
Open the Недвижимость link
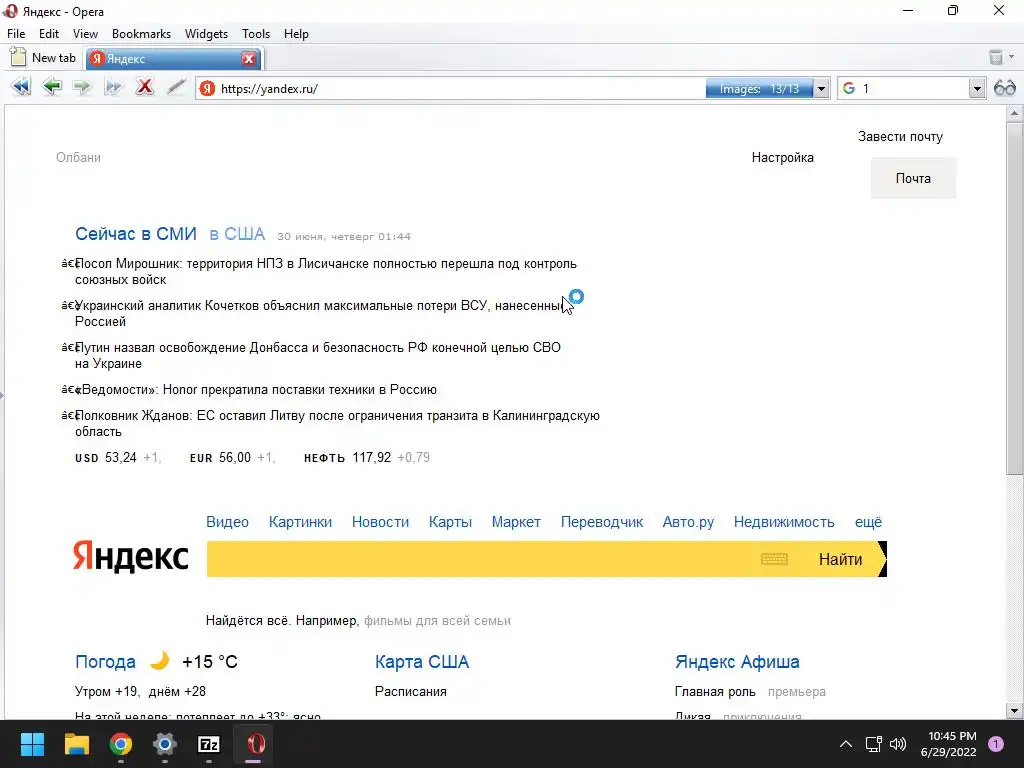(x=784, y=522)
